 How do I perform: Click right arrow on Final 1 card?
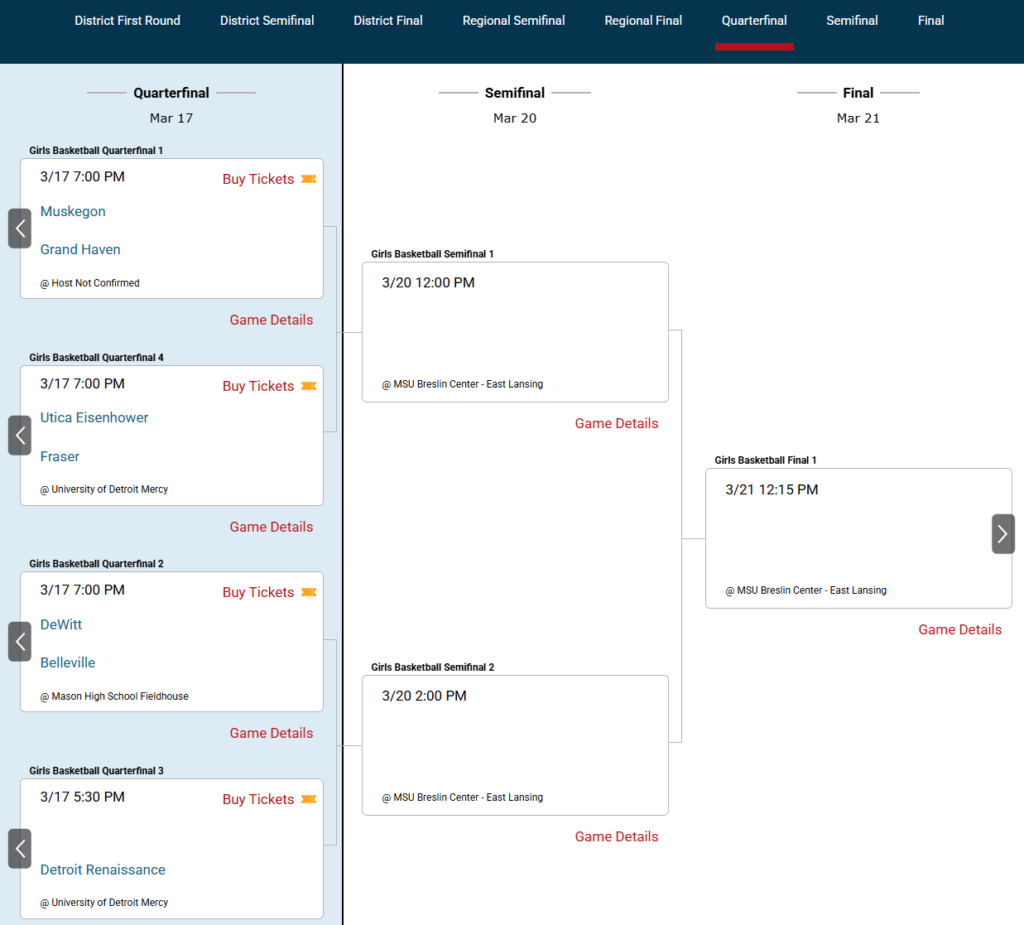(x=1003, y=534)
